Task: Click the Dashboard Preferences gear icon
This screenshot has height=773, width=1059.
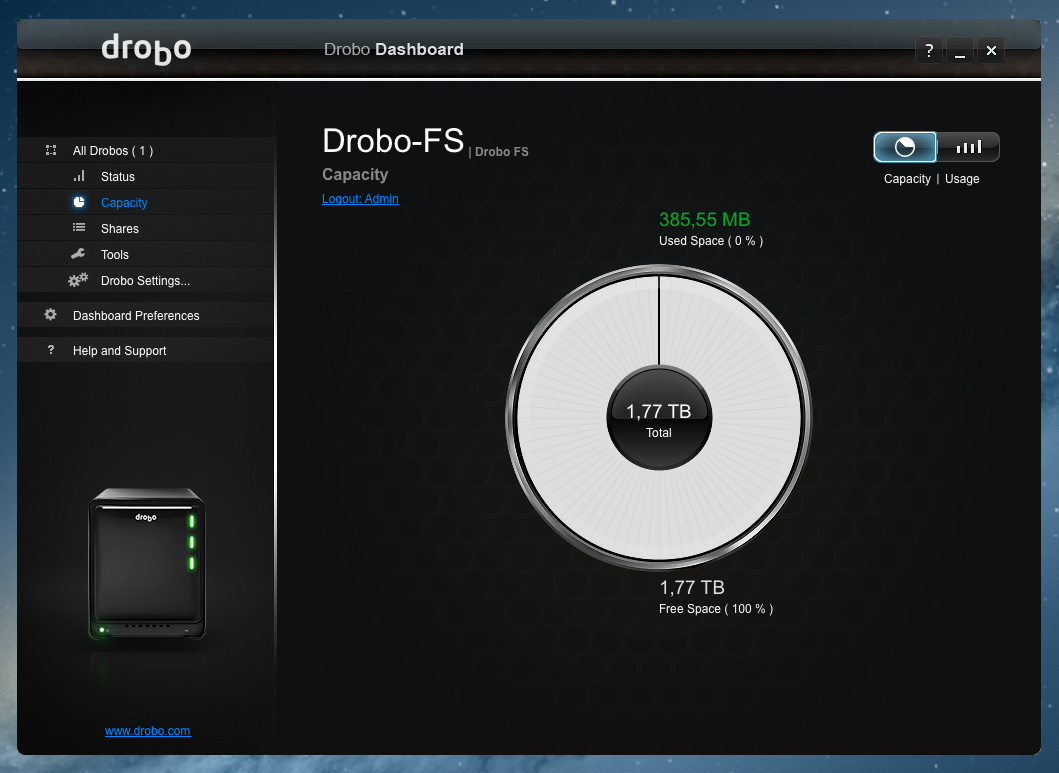Action: tap(51, 315)
